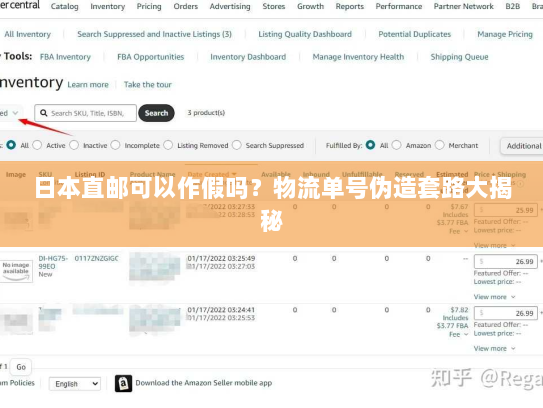The width and height of the screenshot is (543, 408).
Task: Click Listing ID 0117ZNZGIGC
Action: pos(97,258)
